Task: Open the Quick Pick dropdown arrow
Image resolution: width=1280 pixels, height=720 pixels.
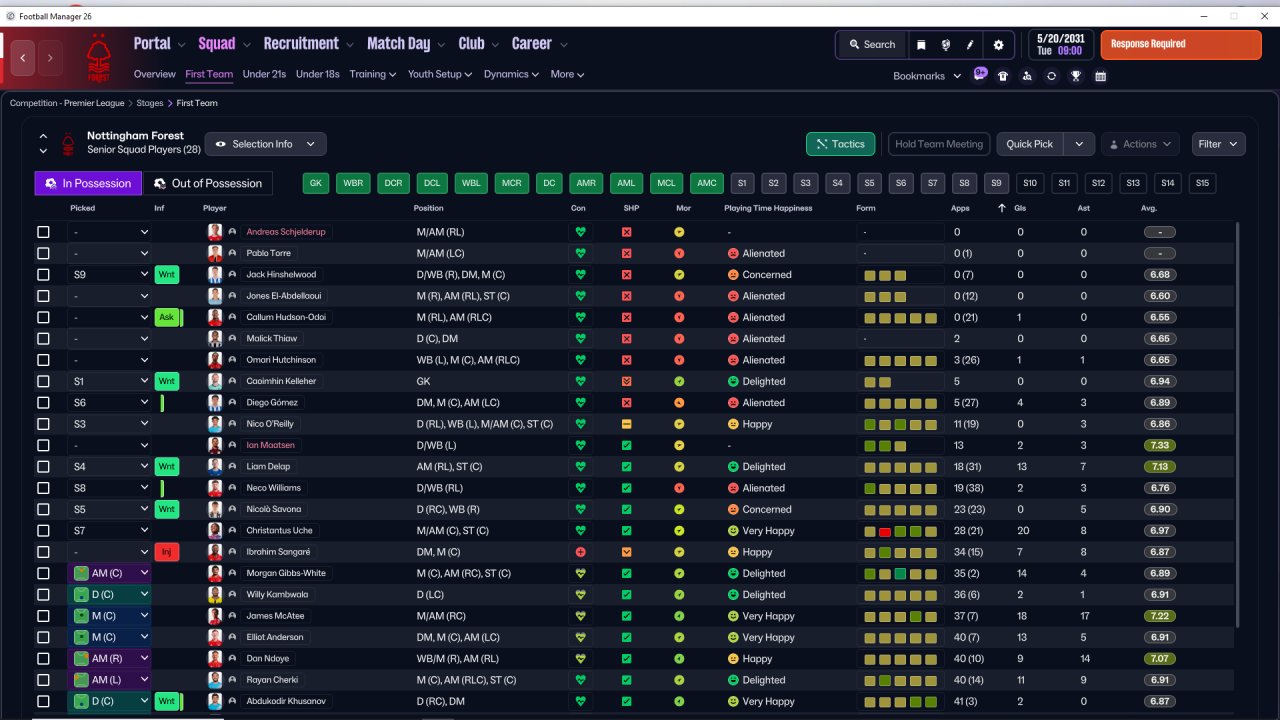Action: click(x=1079, y=144)
